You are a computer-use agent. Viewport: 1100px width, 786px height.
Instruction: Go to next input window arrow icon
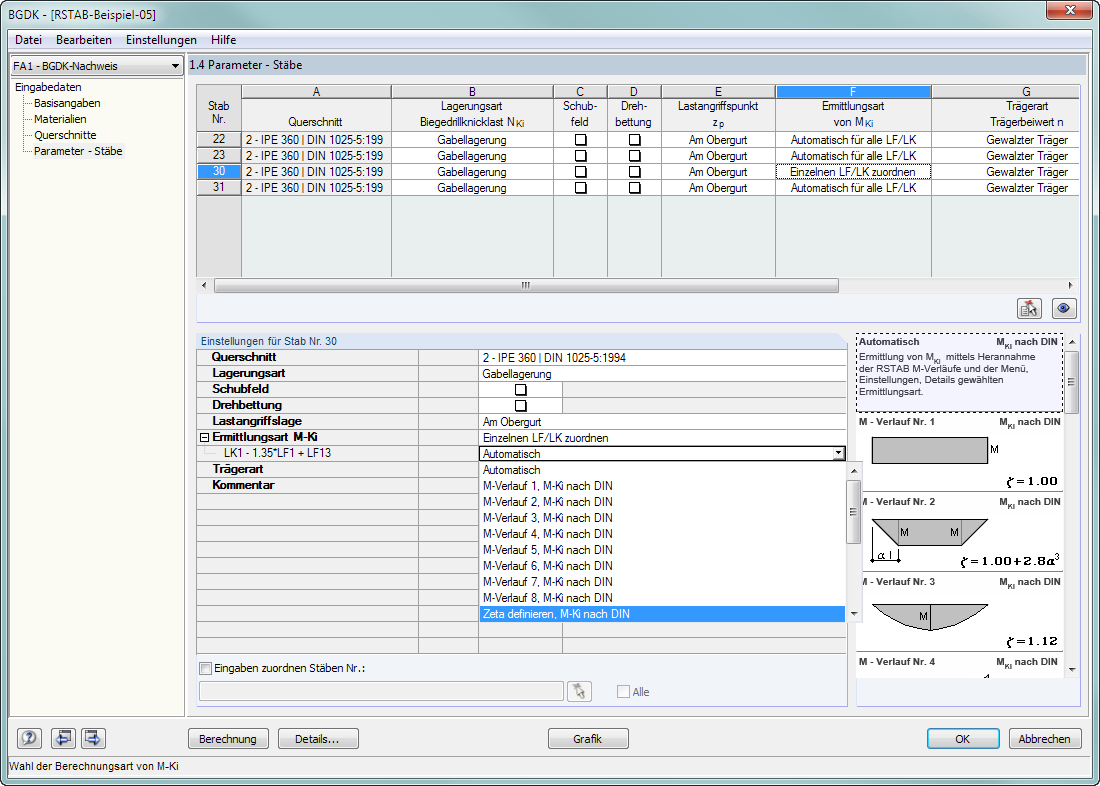pos(93,738)
